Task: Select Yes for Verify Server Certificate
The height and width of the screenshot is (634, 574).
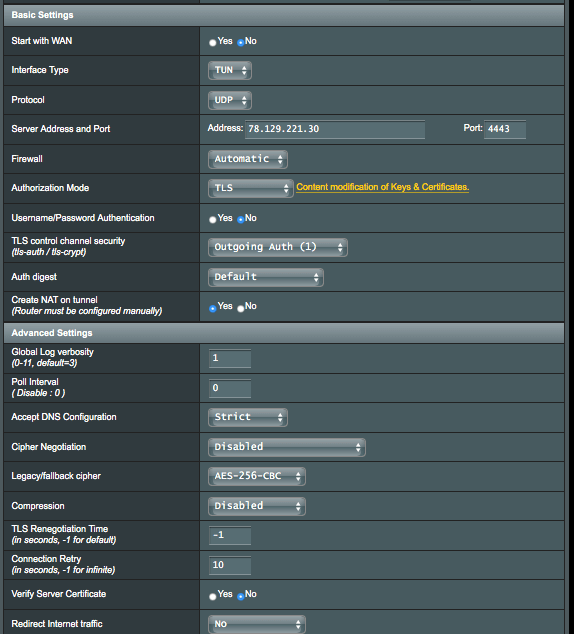Action: coord(213,596)
